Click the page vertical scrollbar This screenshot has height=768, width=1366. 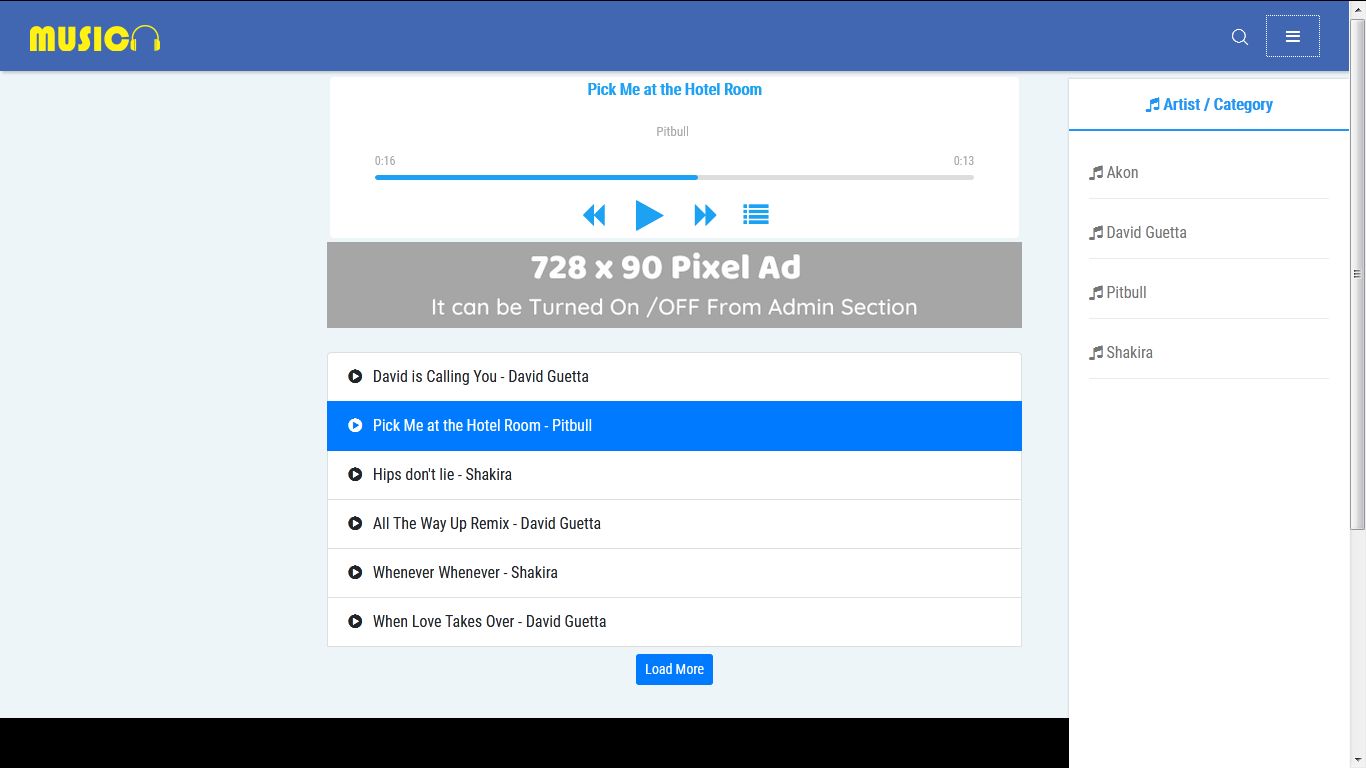tap(1357, 275)
